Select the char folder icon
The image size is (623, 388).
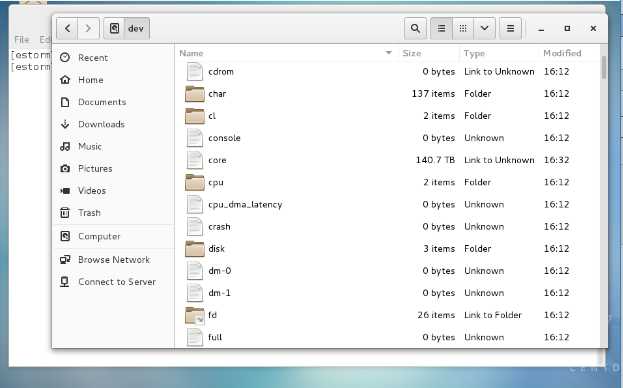pos(195,94)
